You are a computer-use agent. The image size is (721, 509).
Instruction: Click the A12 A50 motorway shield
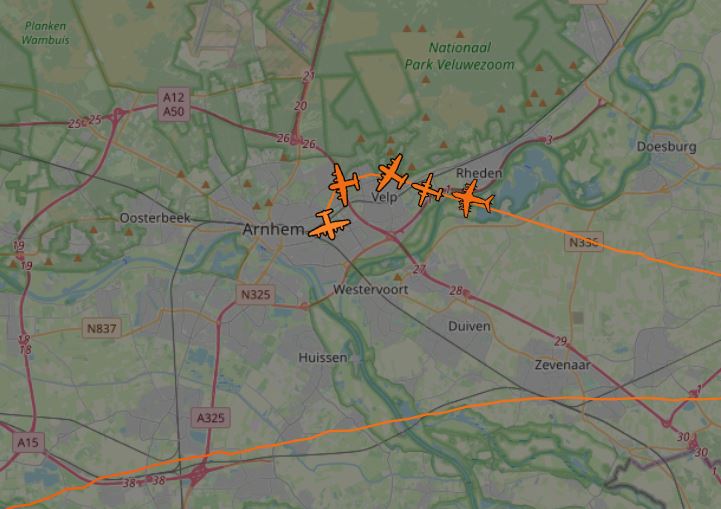(x=174, y=104)
